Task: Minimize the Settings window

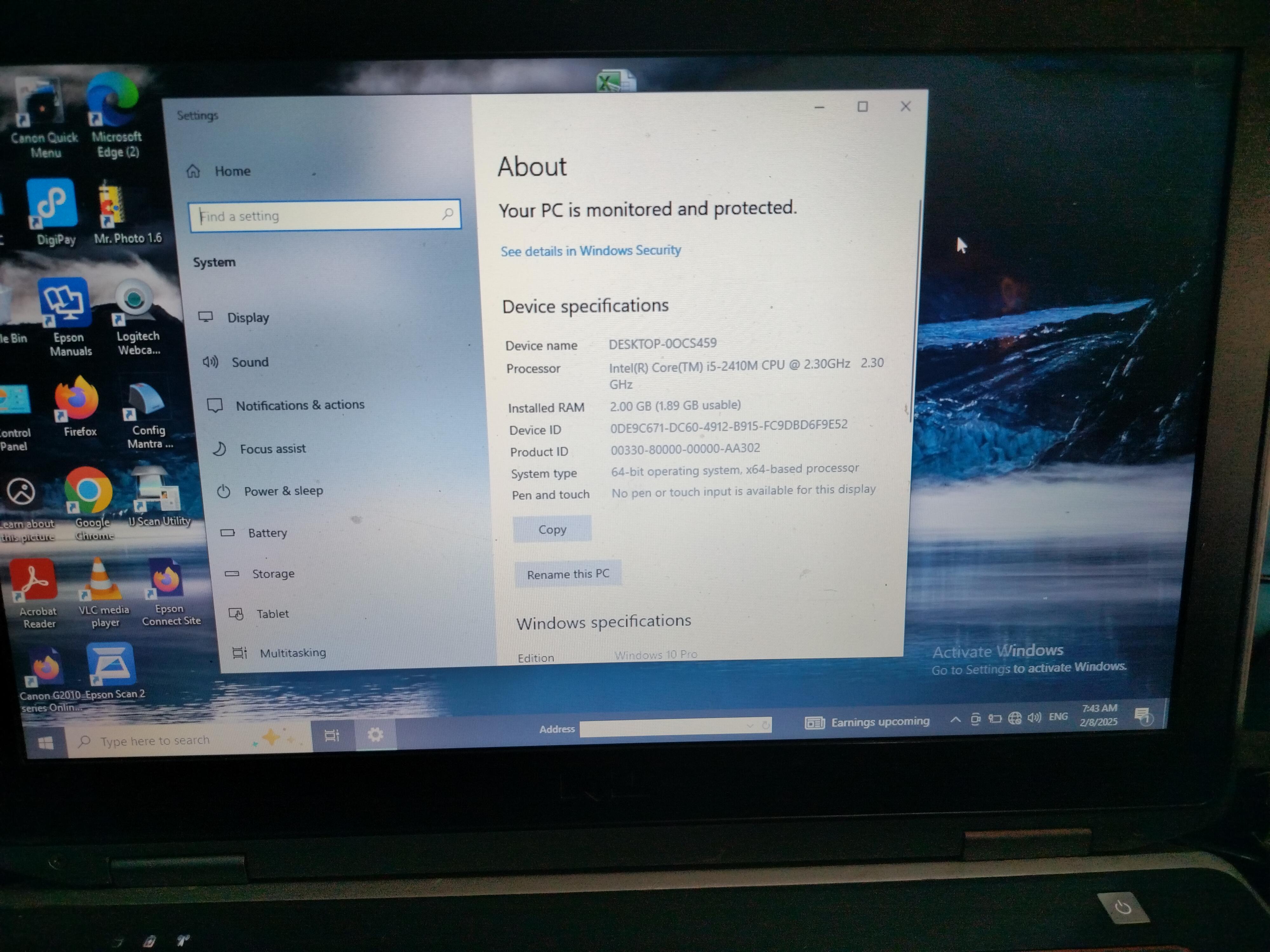Action: tap(819, 107)
